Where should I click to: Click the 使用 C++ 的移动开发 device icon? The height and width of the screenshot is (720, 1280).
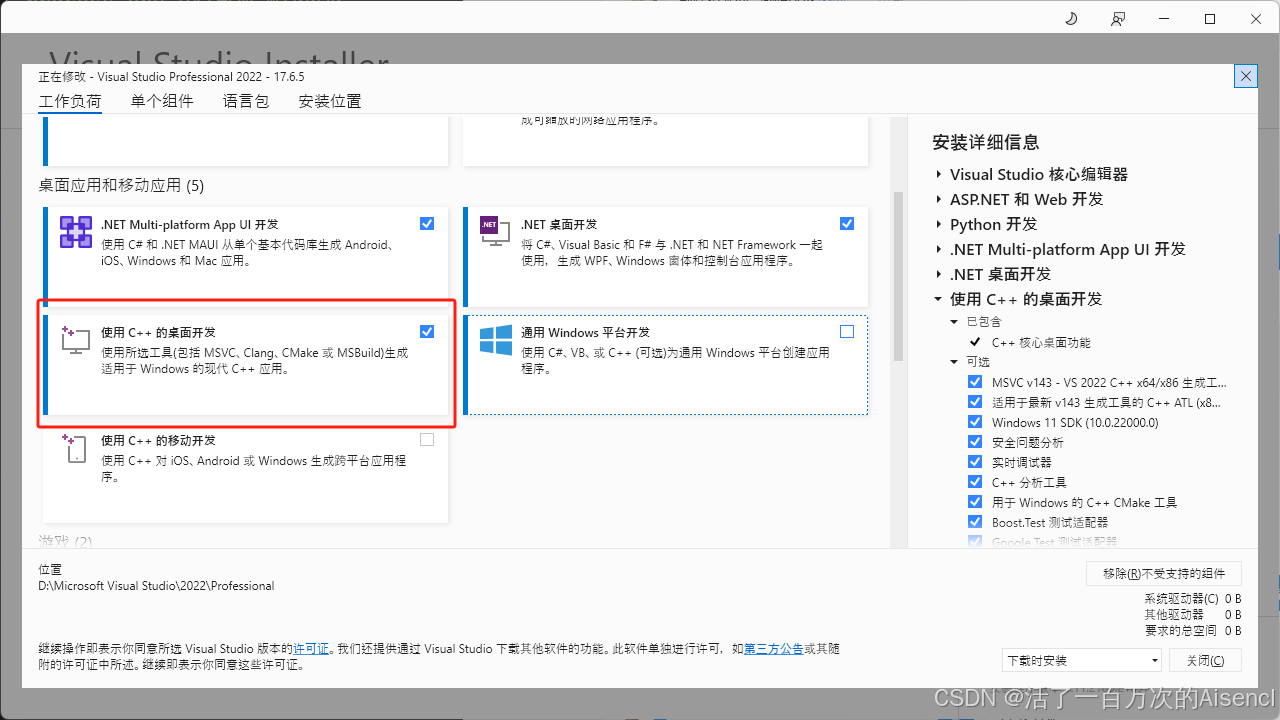76,448
